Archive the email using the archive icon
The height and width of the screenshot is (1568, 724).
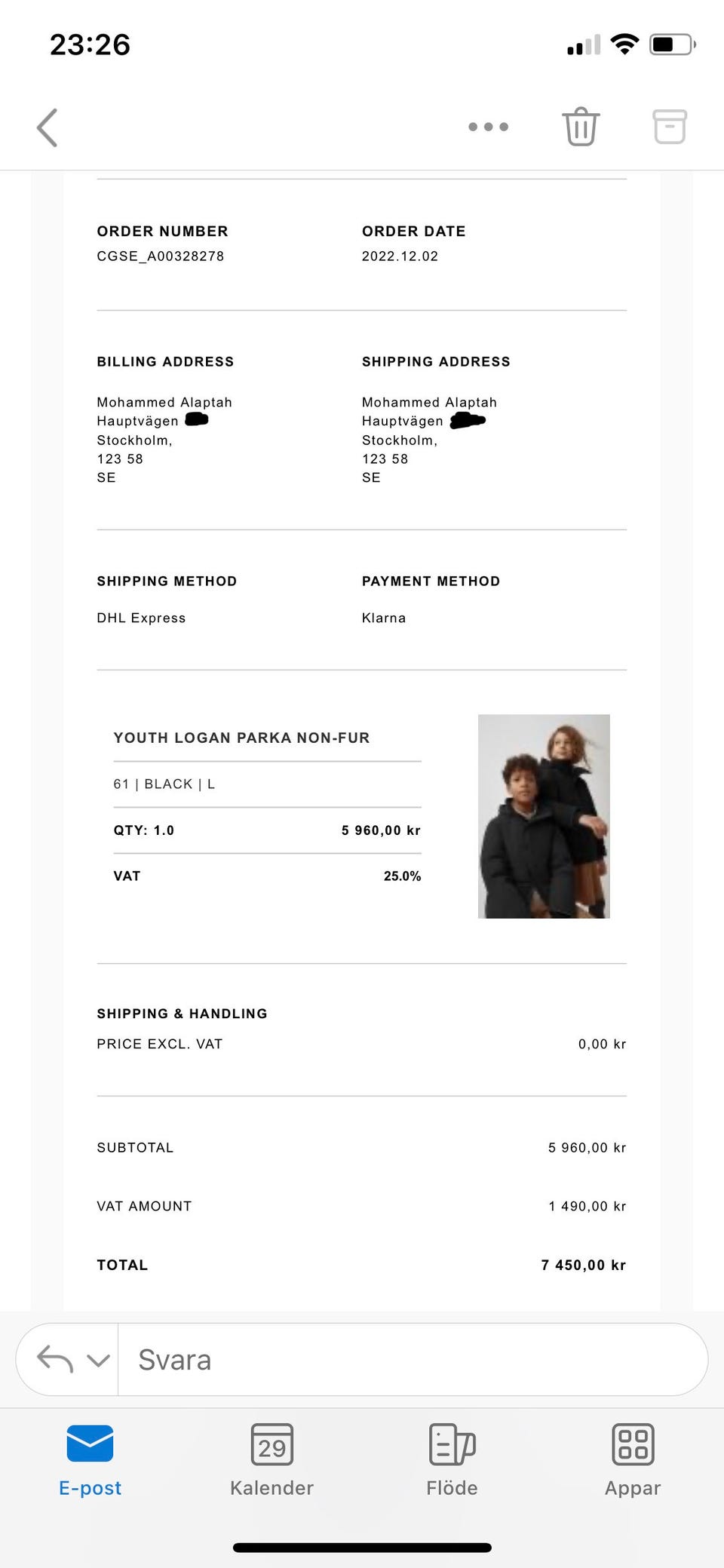coord(669,127)
